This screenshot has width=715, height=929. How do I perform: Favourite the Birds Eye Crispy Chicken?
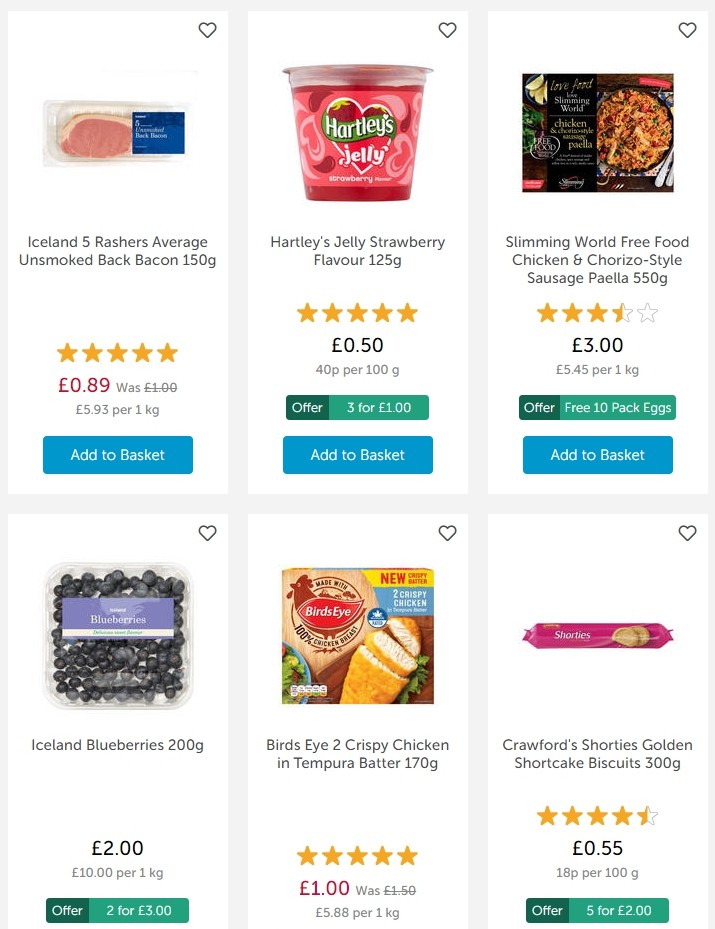pos(447,533)
